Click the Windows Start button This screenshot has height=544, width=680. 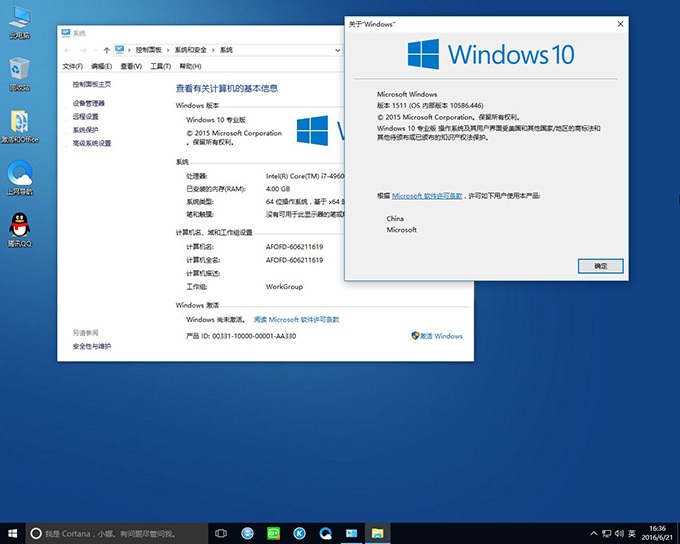click(11, 533)
